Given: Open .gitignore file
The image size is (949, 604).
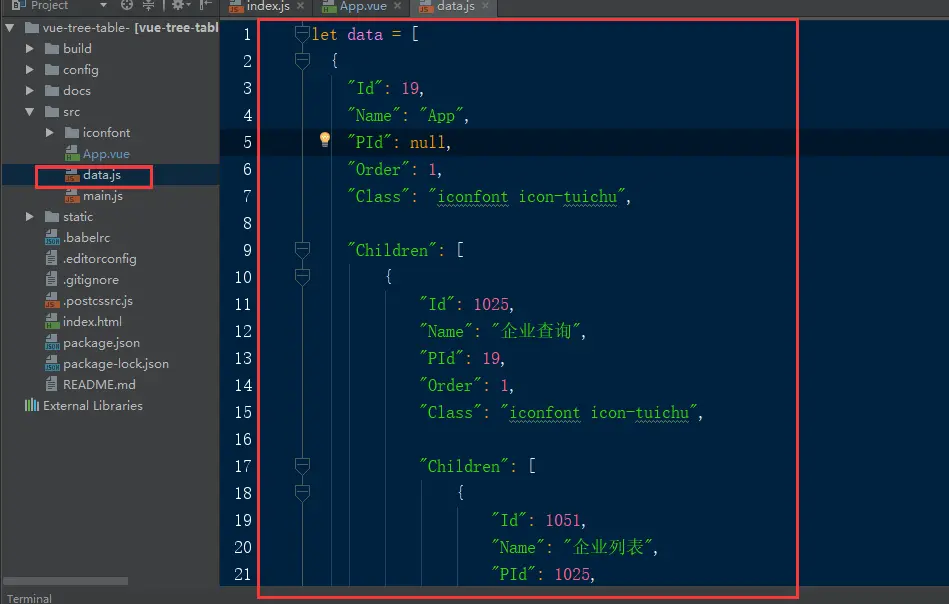Looking at the screenshot, I should click(x=91, y=280).
